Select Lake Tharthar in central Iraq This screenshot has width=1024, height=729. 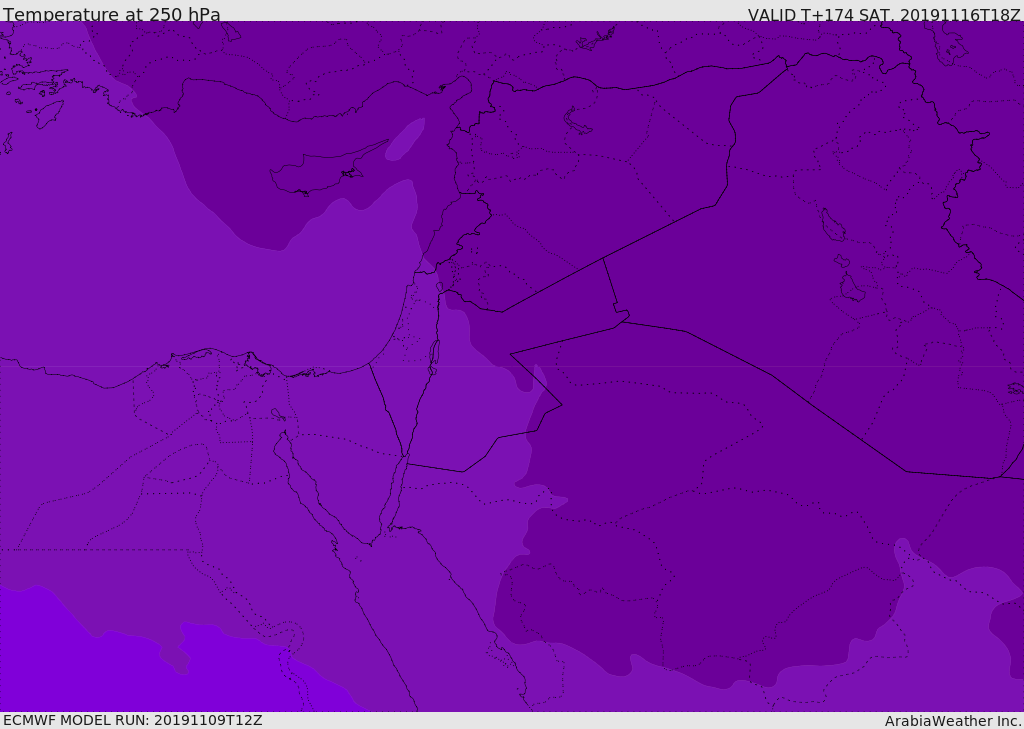(x=833, y=225)
